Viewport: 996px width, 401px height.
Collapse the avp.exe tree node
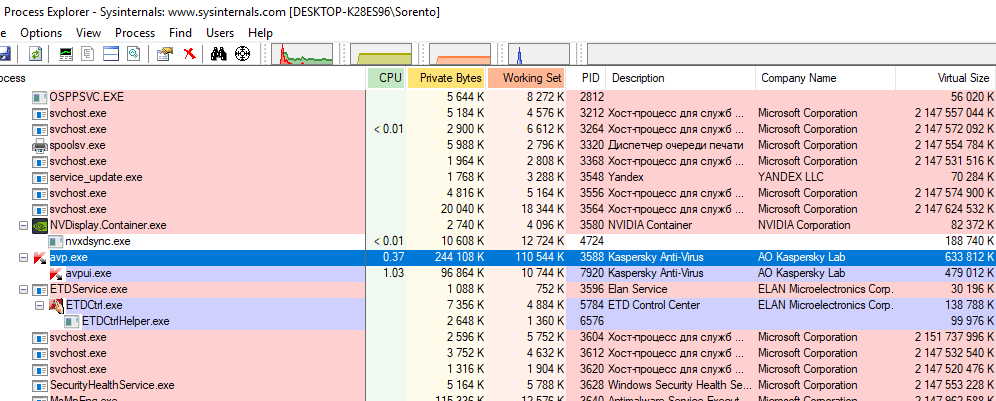24,257
